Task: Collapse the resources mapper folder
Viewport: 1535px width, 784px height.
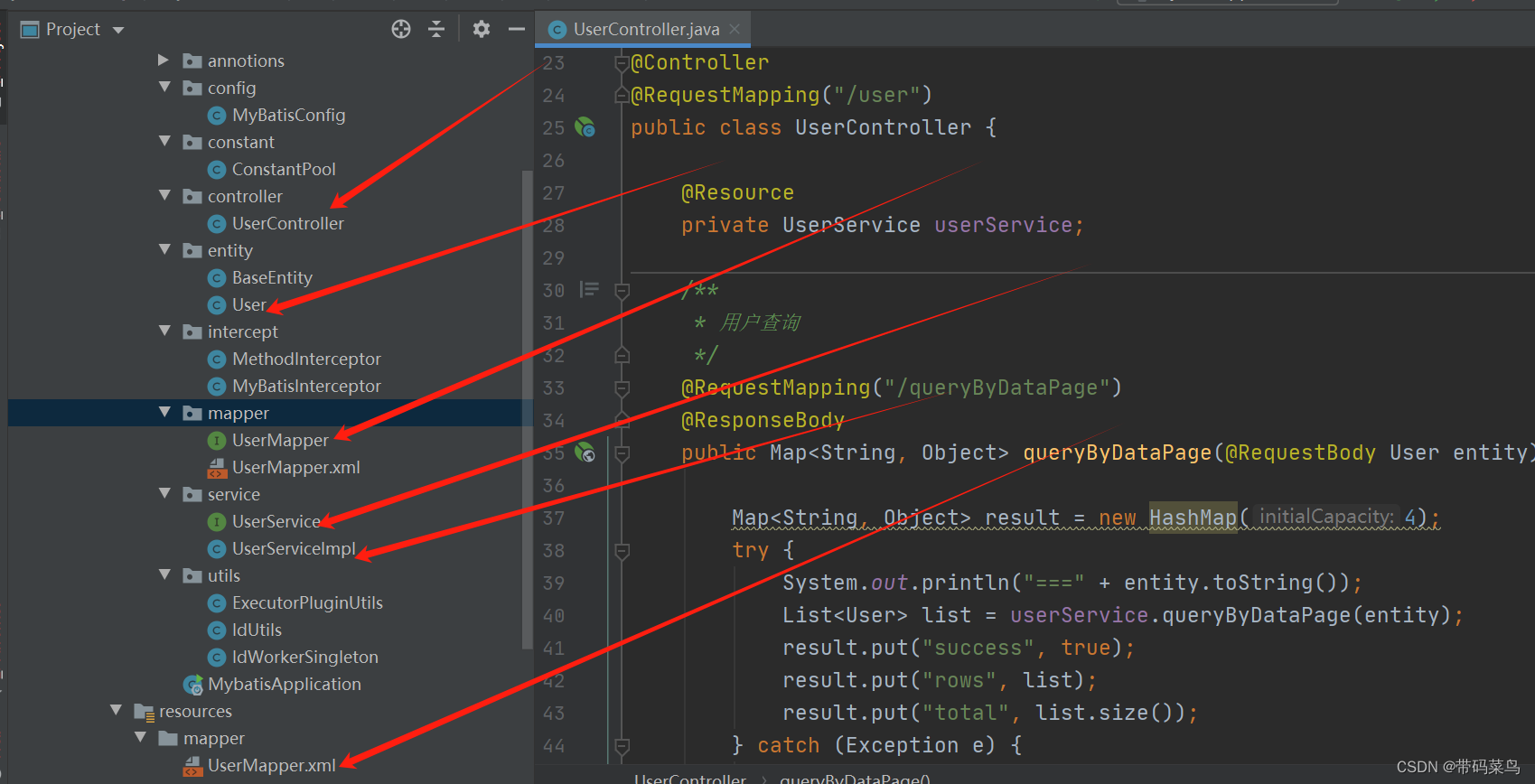Action: tap(140, 738)
